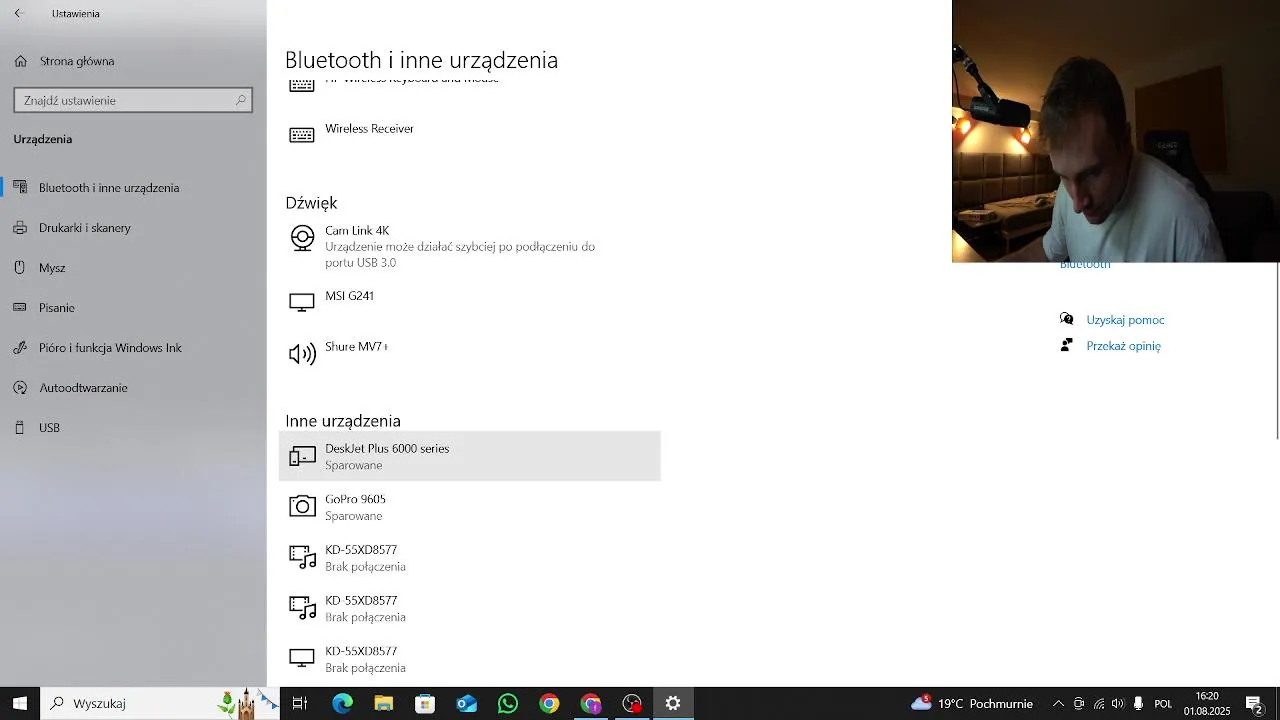This screenshot has width=1280, height=720.
Task: Click the speaker icon for Shure MV7
Action: 302,354
